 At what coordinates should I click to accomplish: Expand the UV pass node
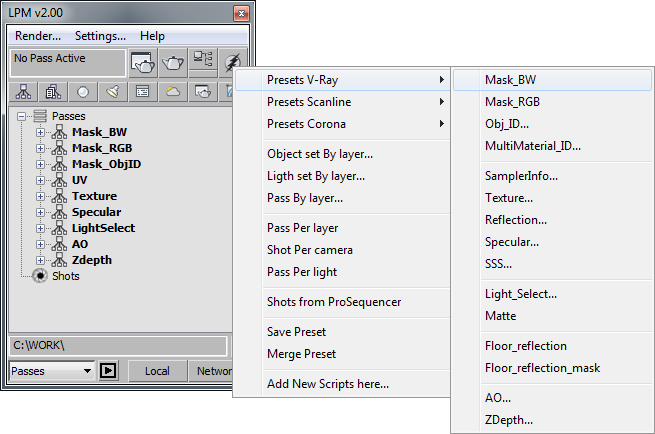pos(40,180)
